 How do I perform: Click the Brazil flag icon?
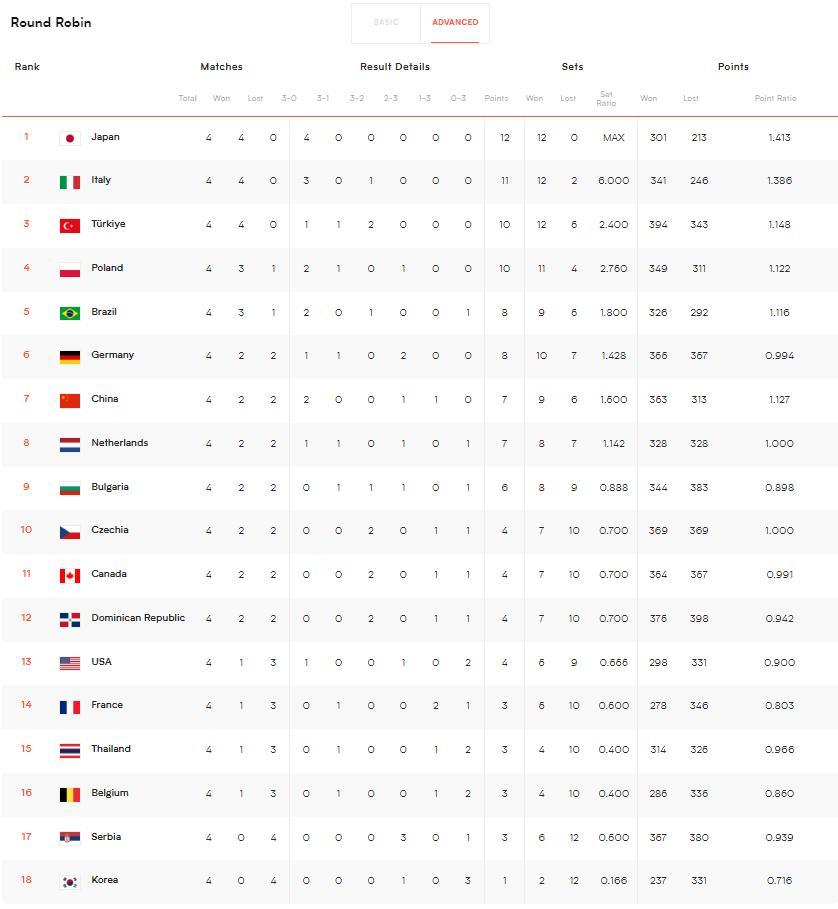tap(70, 313)
